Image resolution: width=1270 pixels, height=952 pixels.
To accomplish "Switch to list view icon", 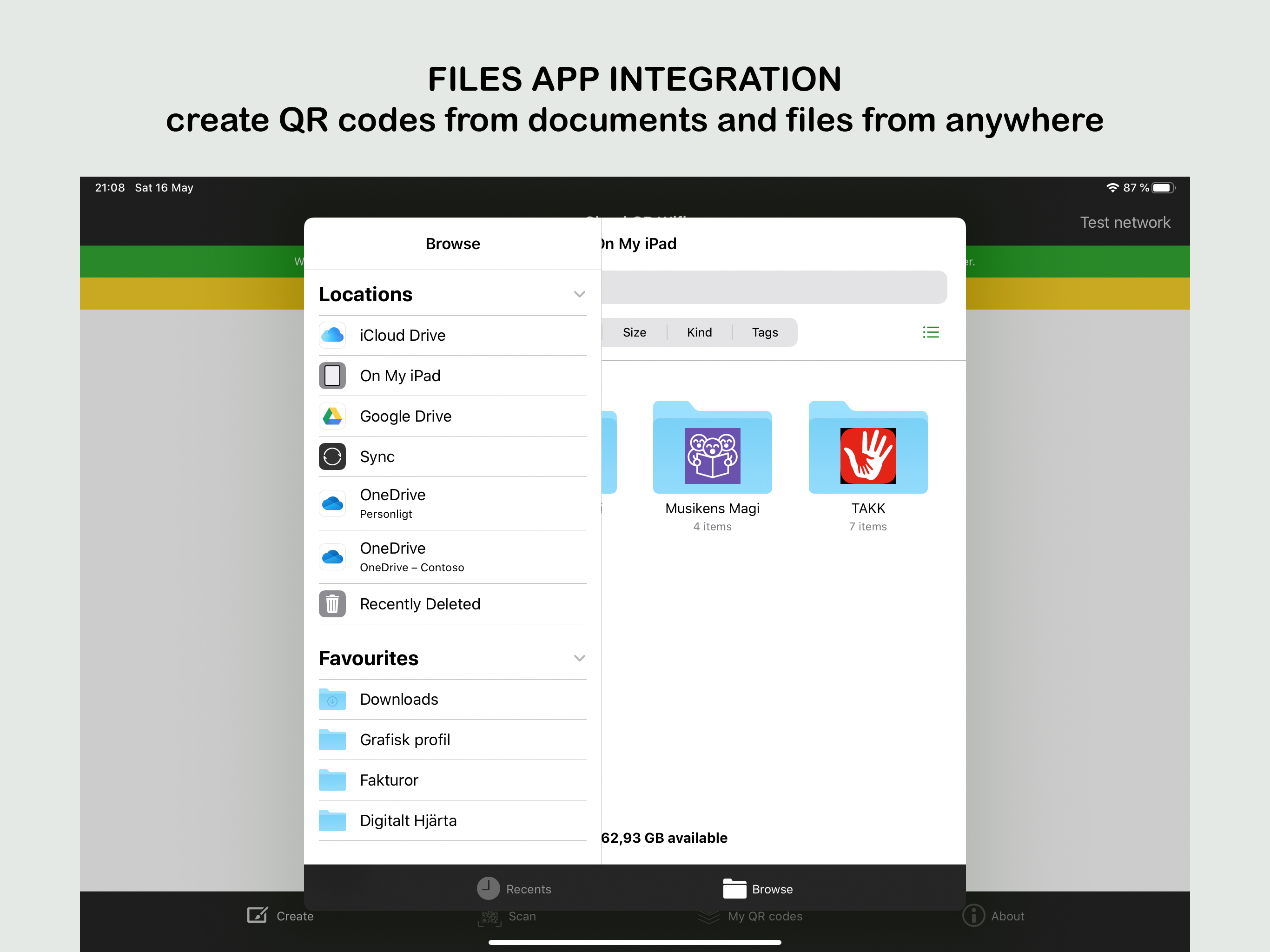I will tap(931, 332).
